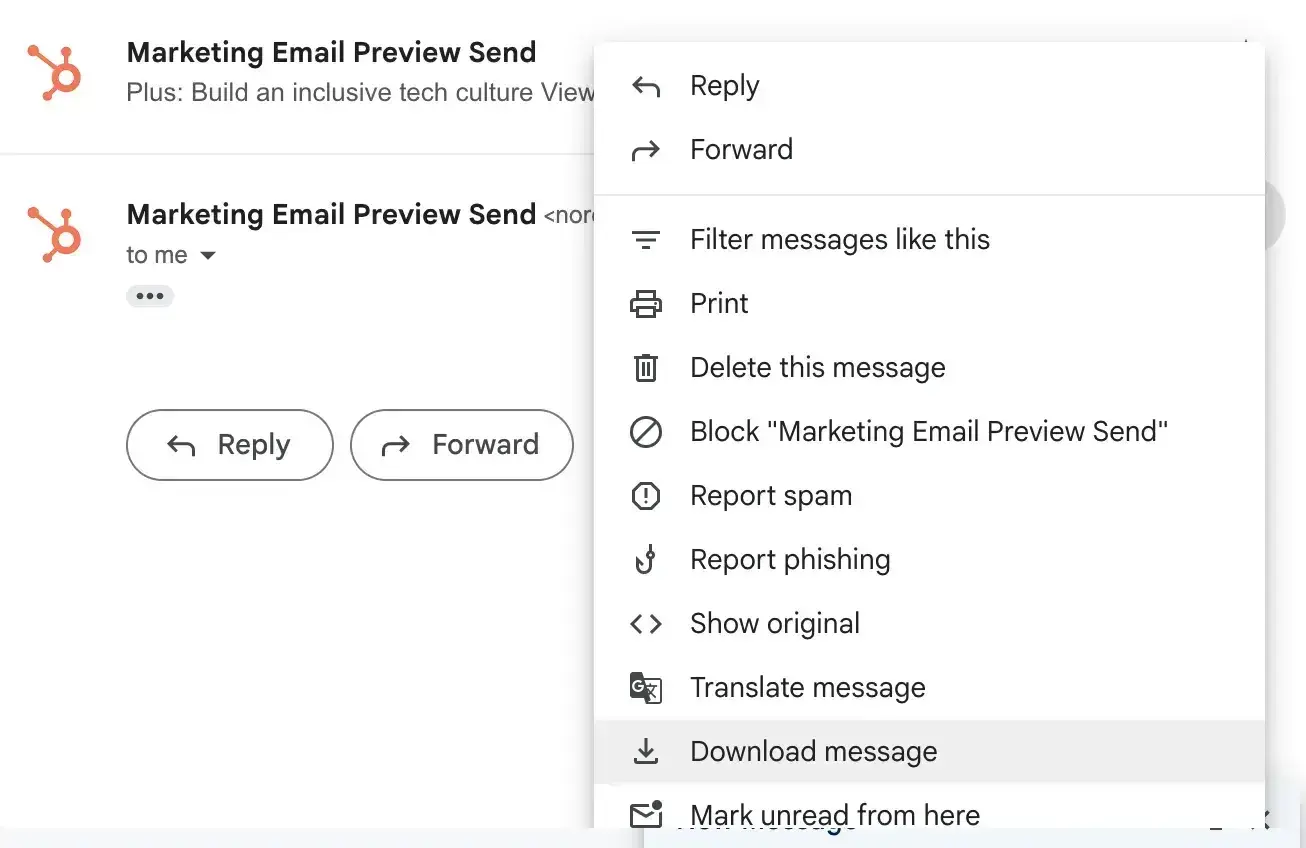This screenshot has width=1306, height=848.
Task: Select 'Translate message' from the menu
Action: click(807, 687)
